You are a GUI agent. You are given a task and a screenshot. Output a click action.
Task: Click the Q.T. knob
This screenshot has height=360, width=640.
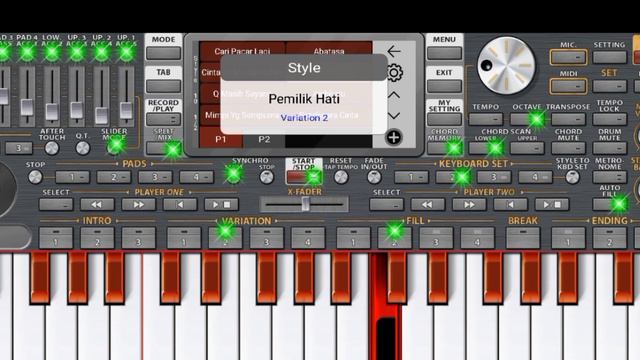(x=82, y=149)
